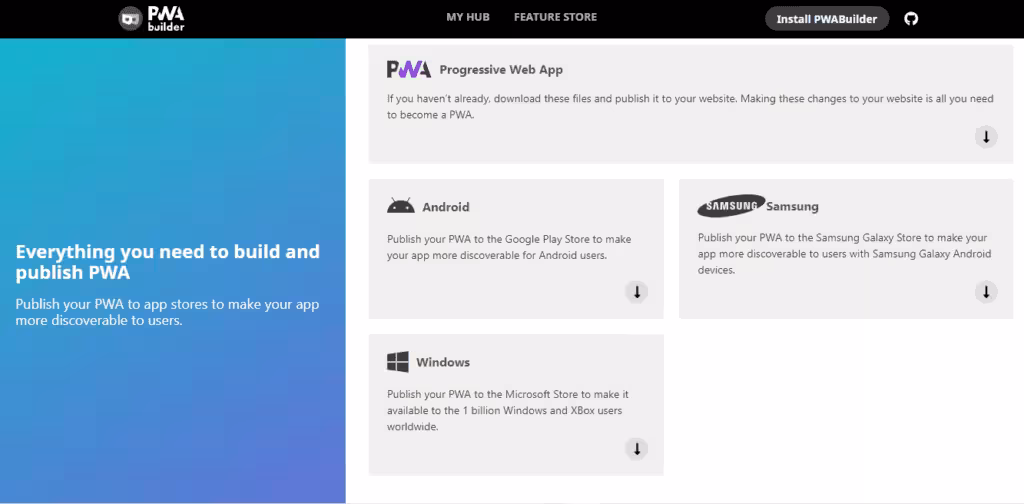The height and width of the screenshot is (504, 1024).
Task: Click the purple PWA logo icon
Action: coord(409,69)
